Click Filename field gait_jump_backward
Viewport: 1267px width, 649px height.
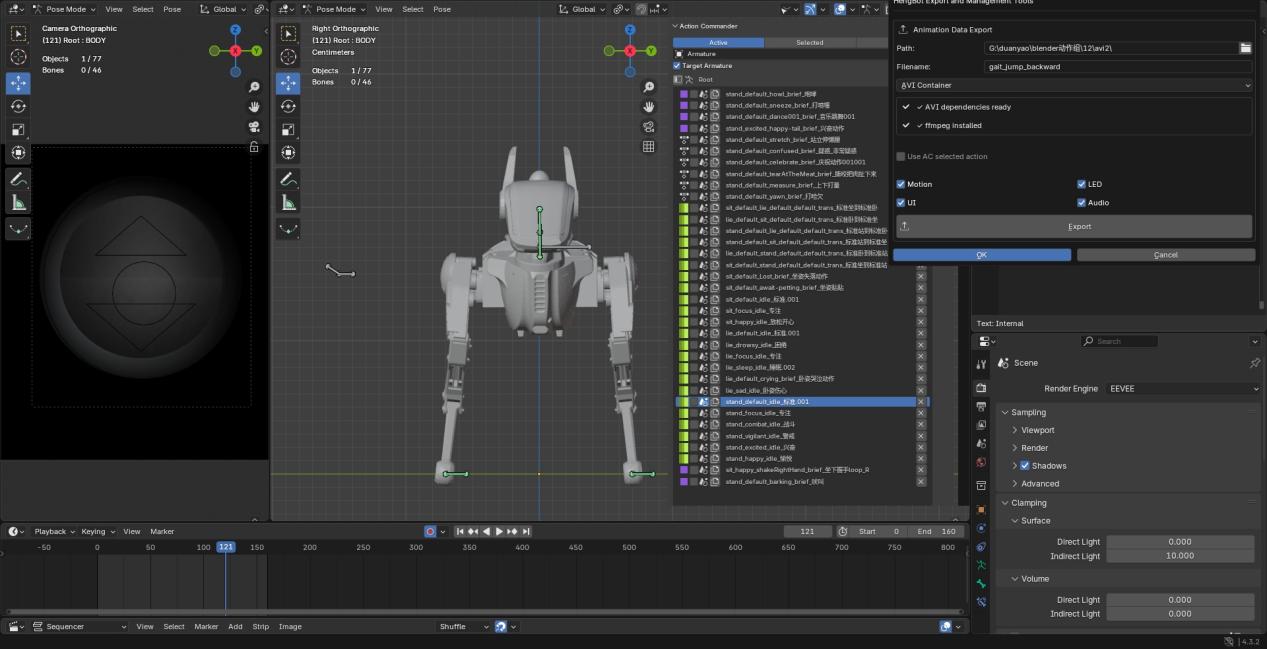coord(1118,67)
